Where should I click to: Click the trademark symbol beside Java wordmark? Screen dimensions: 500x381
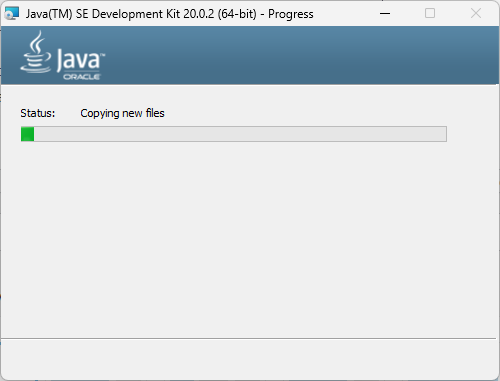click(103, 54)
